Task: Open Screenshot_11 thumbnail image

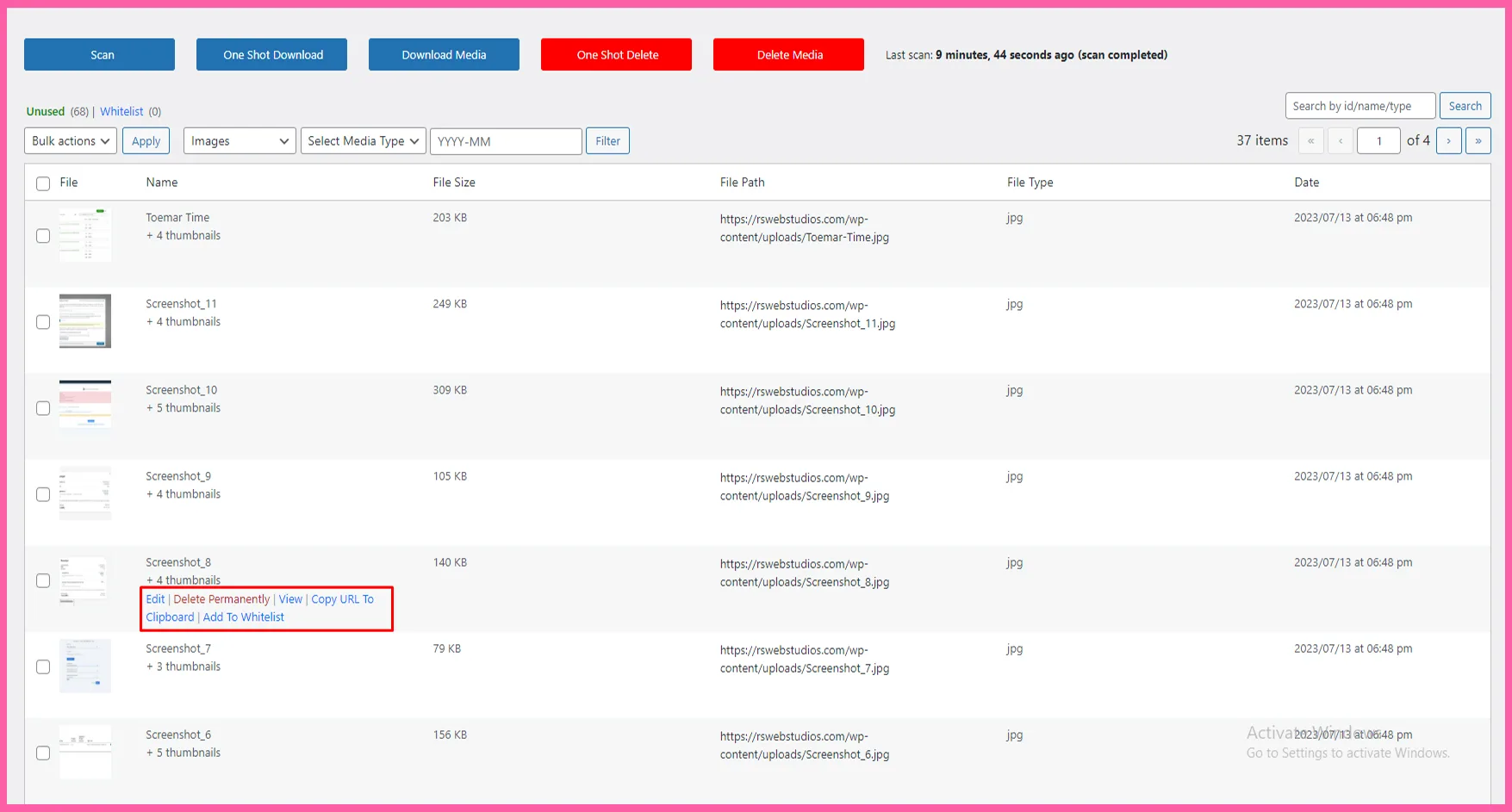Action: 85,321
